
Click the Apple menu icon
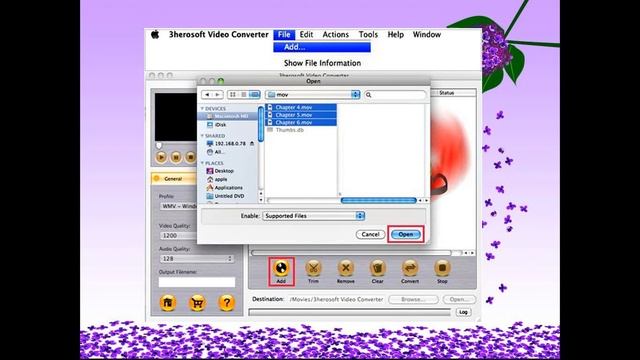155,35
